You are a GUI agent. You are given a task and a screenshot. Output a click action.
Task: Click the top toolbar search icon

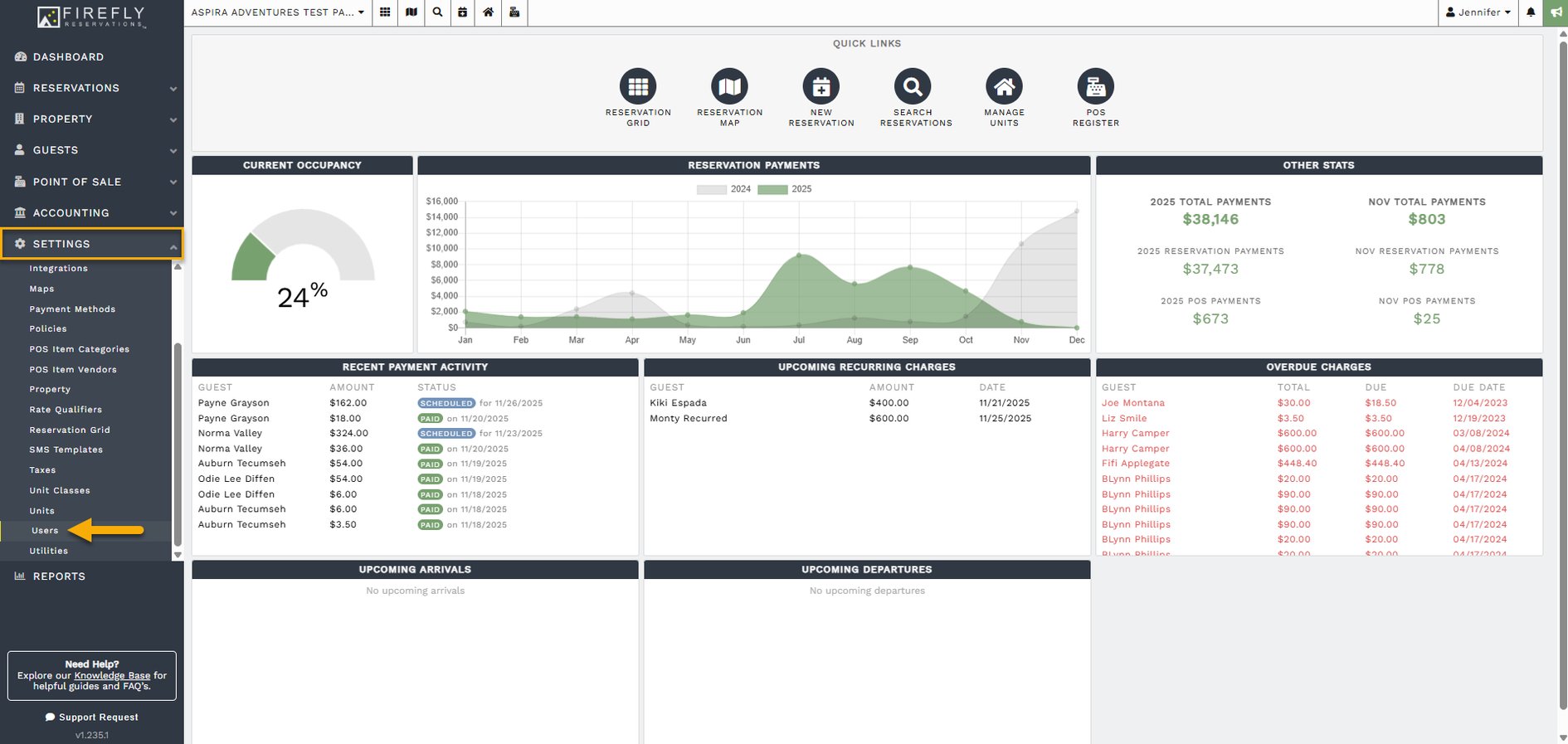(x=437, y=12)
